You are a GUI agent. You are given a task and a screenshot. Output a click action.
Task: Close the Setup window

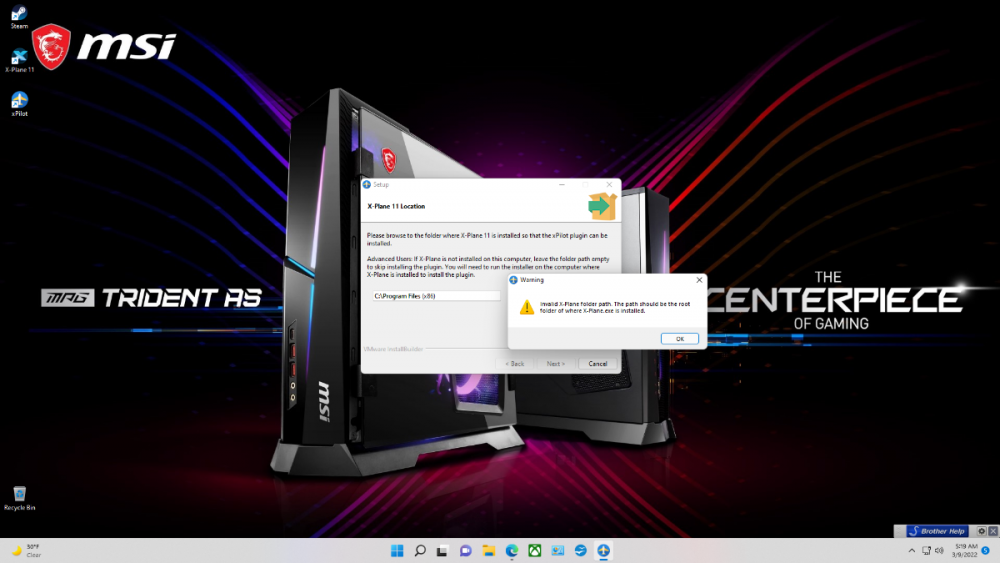[x=609, y=184]
